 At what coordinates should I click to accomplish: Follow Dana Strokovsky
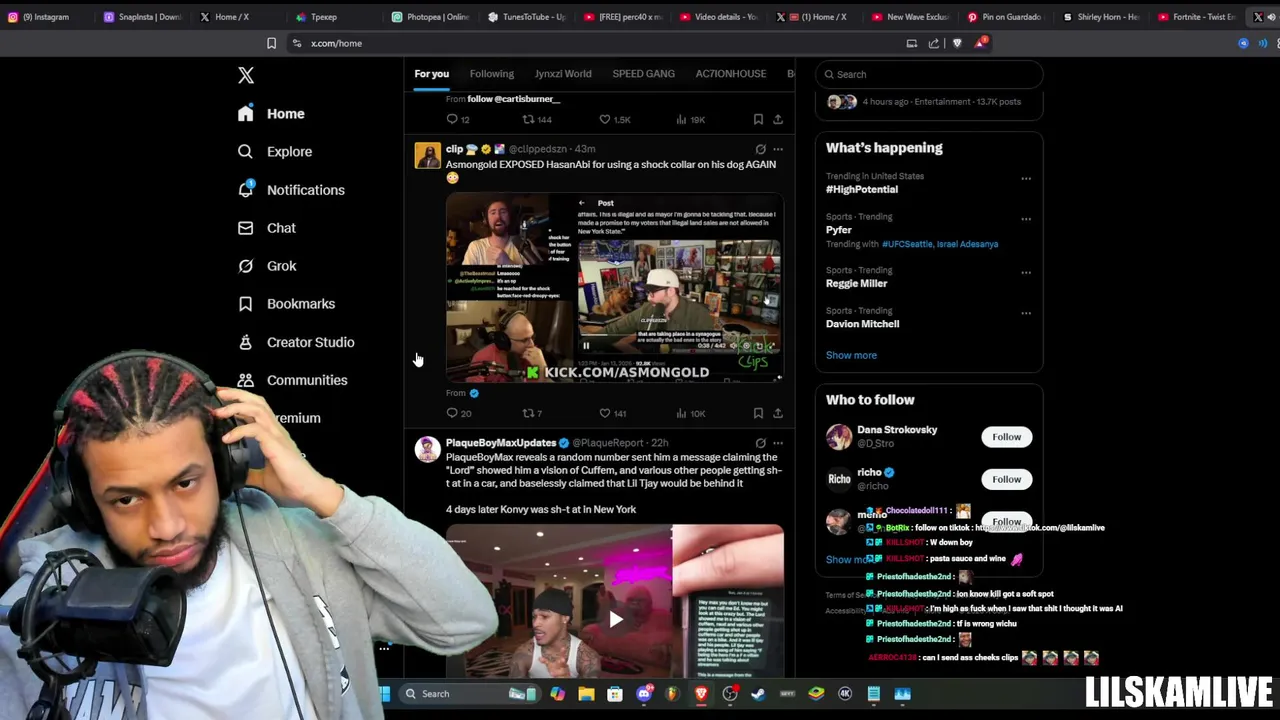pyautogui.click(x=1007, y=437)
